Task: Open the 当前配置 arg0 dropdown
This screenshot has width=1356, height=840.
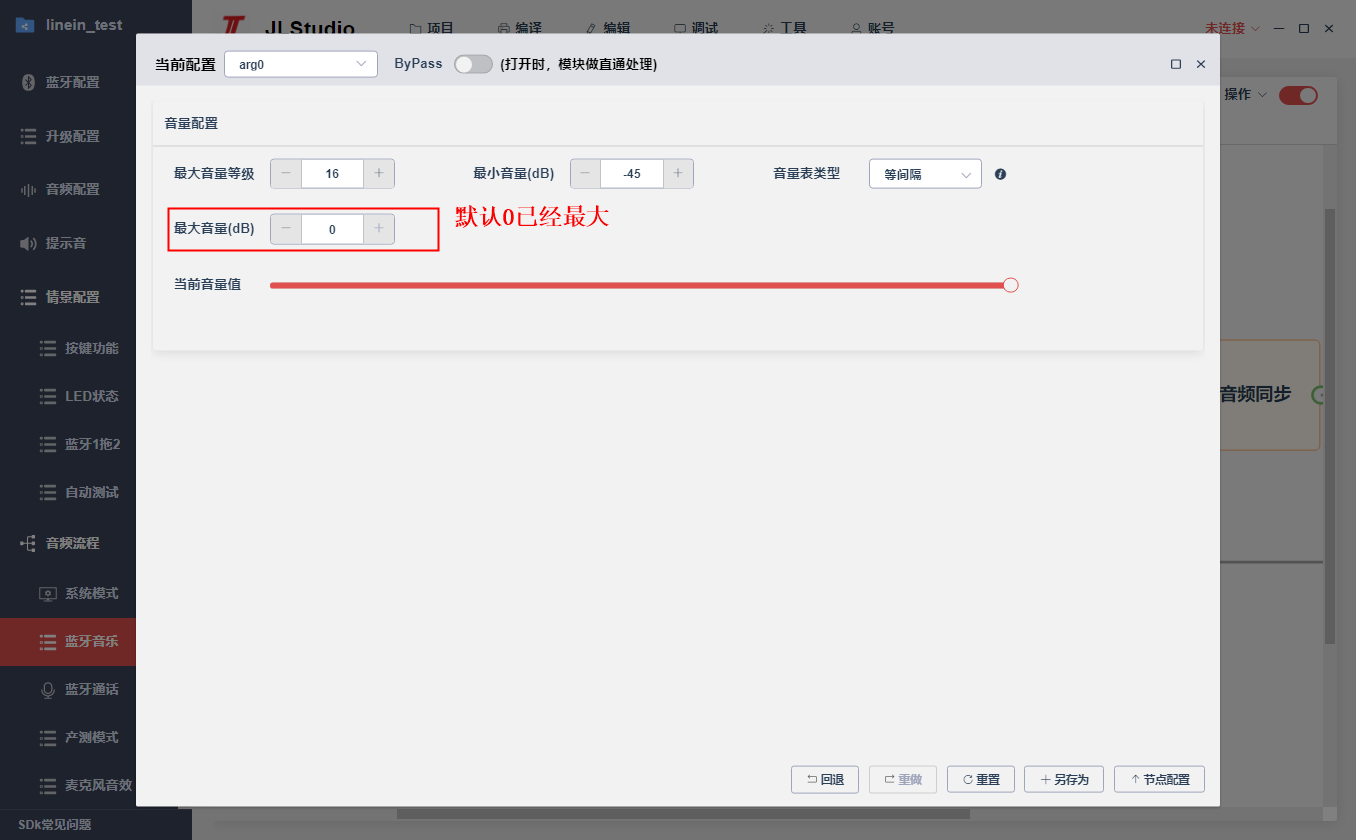Action: pyautogui.click(x=301, y=64)
